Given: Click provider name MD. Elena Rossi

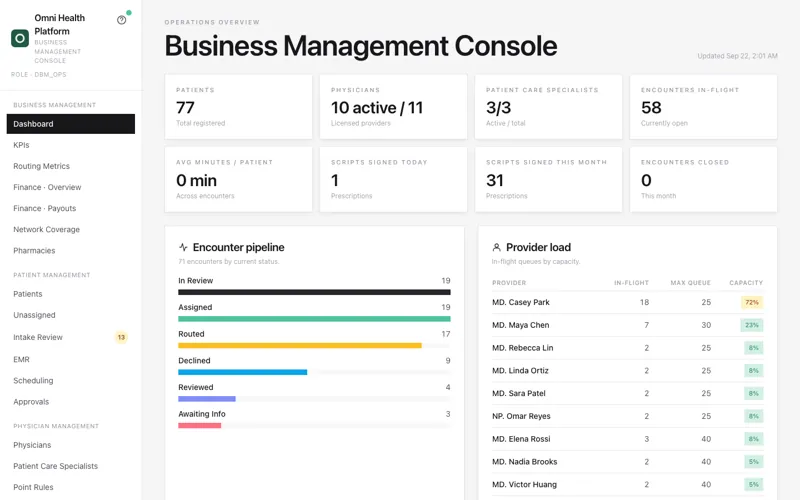Looking at the screenshot, I should [x=521, y=439].
